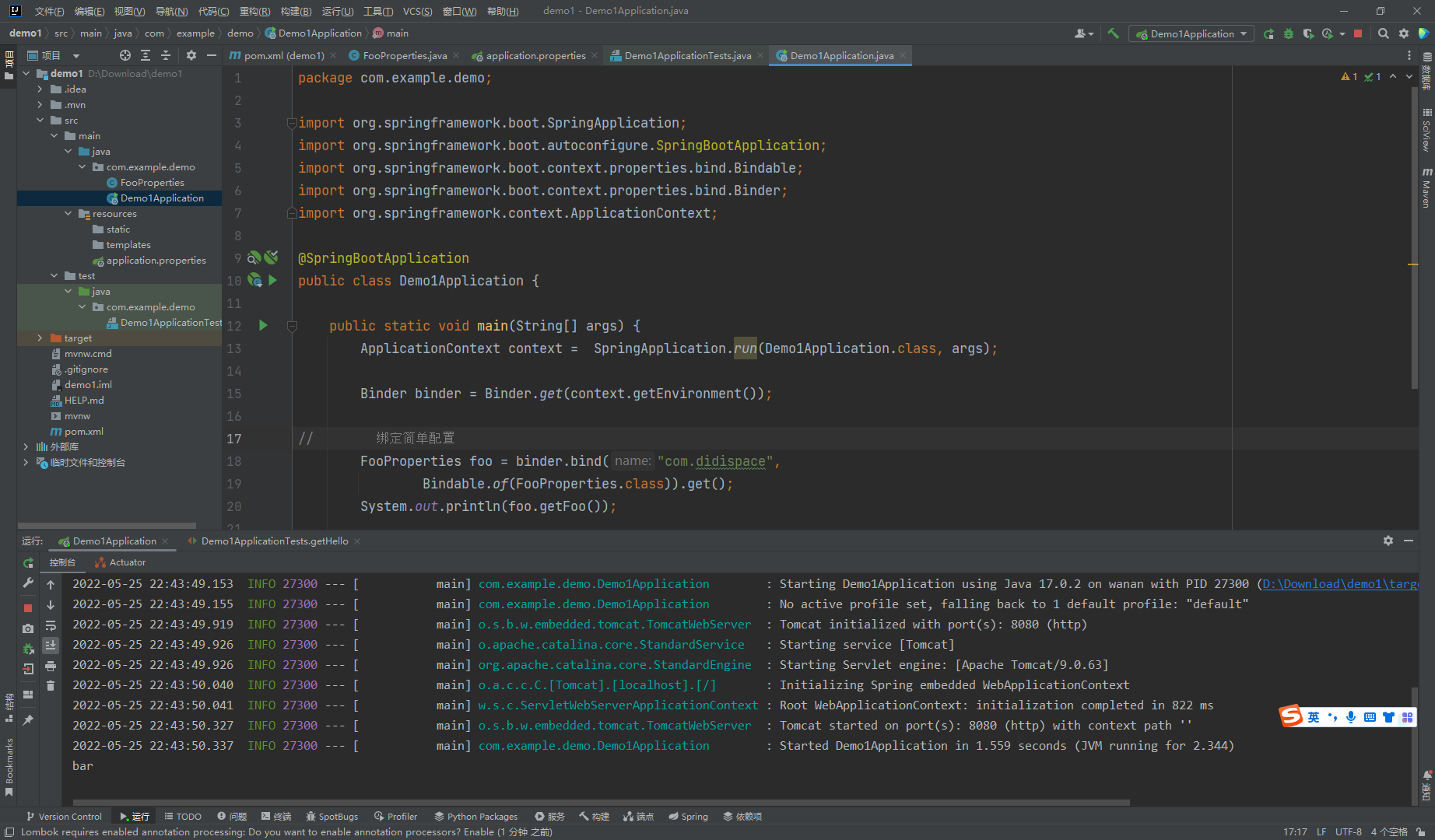Image resolution: width=1435 pixels, height=840 pixels.
Task: Open the SpotBugs tool window
Action: (x=332, y=816)
